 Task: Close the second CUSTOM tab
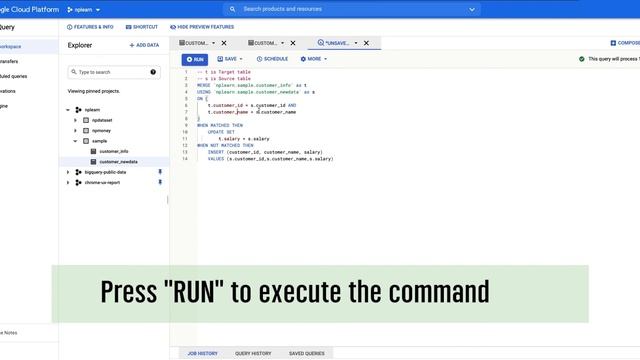293,43
